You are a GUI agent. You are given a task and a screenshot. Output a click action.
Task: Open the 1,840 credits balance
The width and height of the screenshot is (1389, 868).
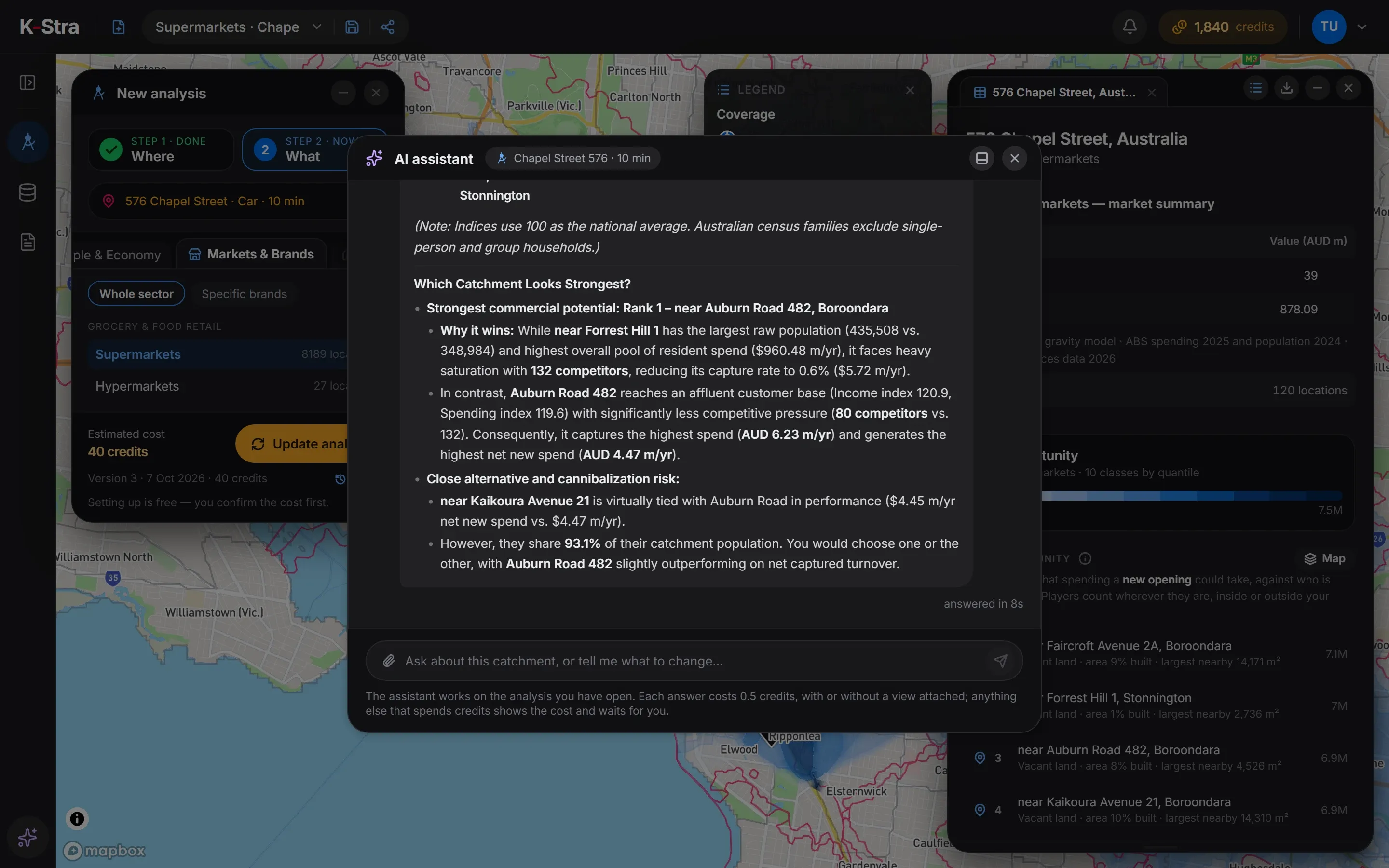point(1223,27)
